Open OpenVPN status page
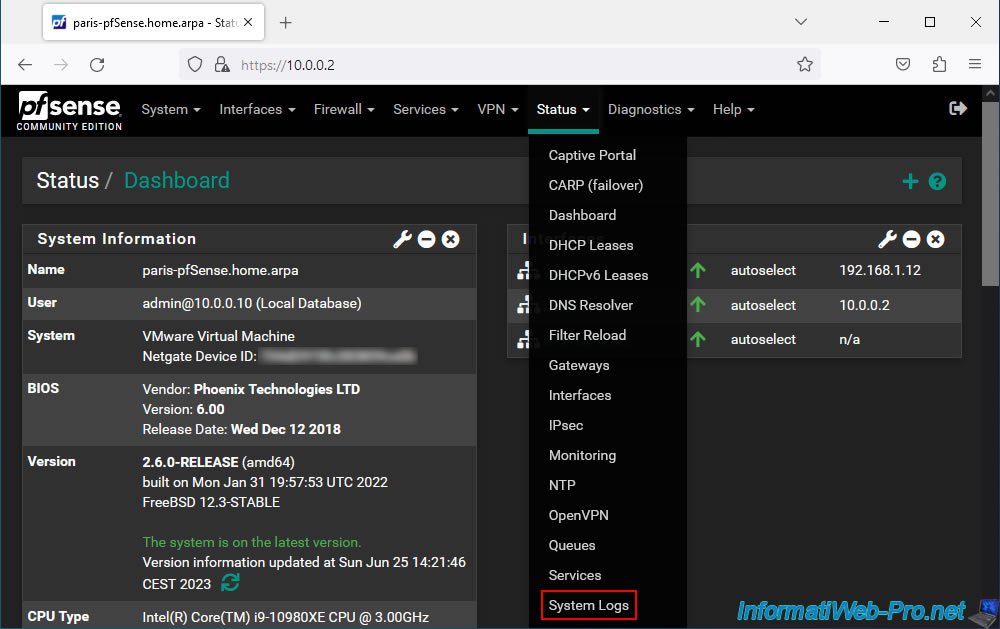 click(578, 515)
